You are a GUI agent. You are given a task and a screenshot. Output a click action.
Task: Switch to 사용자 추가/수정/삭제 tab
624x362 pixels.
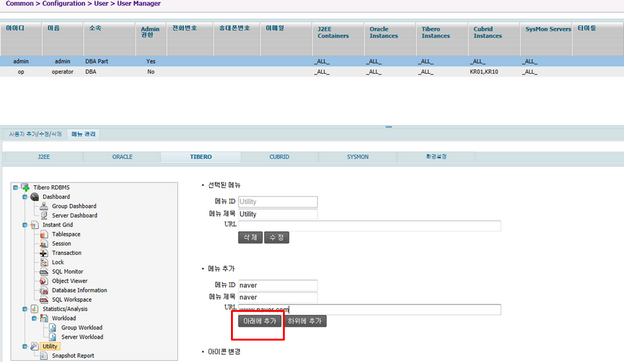[x=35, y=134]
